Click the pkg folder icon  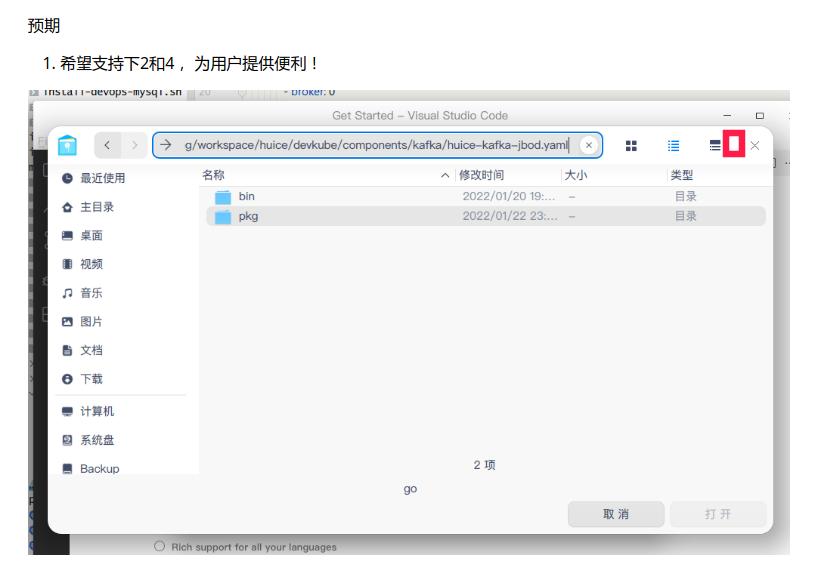click(x=223, y=217)
